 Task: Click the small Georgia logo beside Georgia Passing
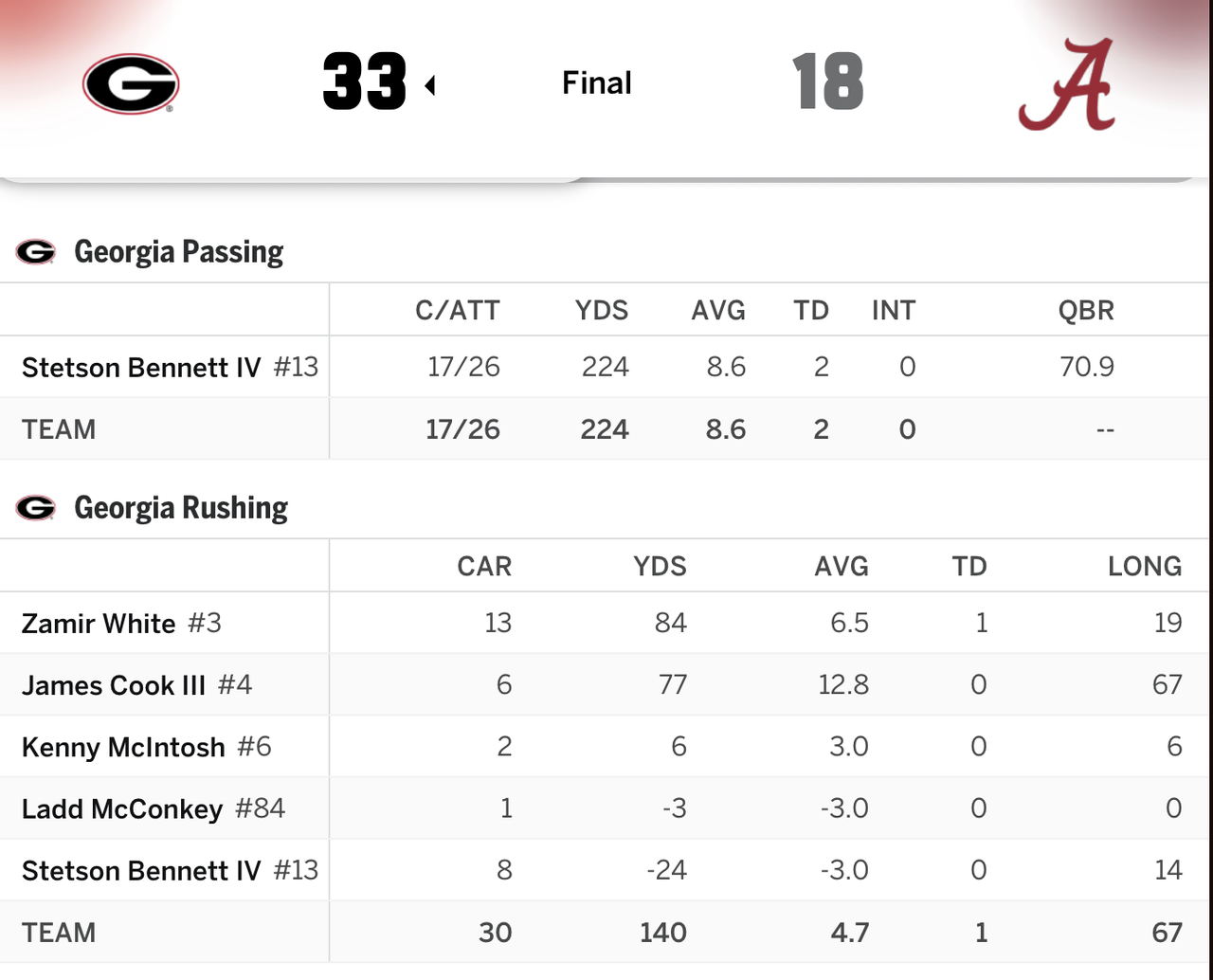coord(36,252)
